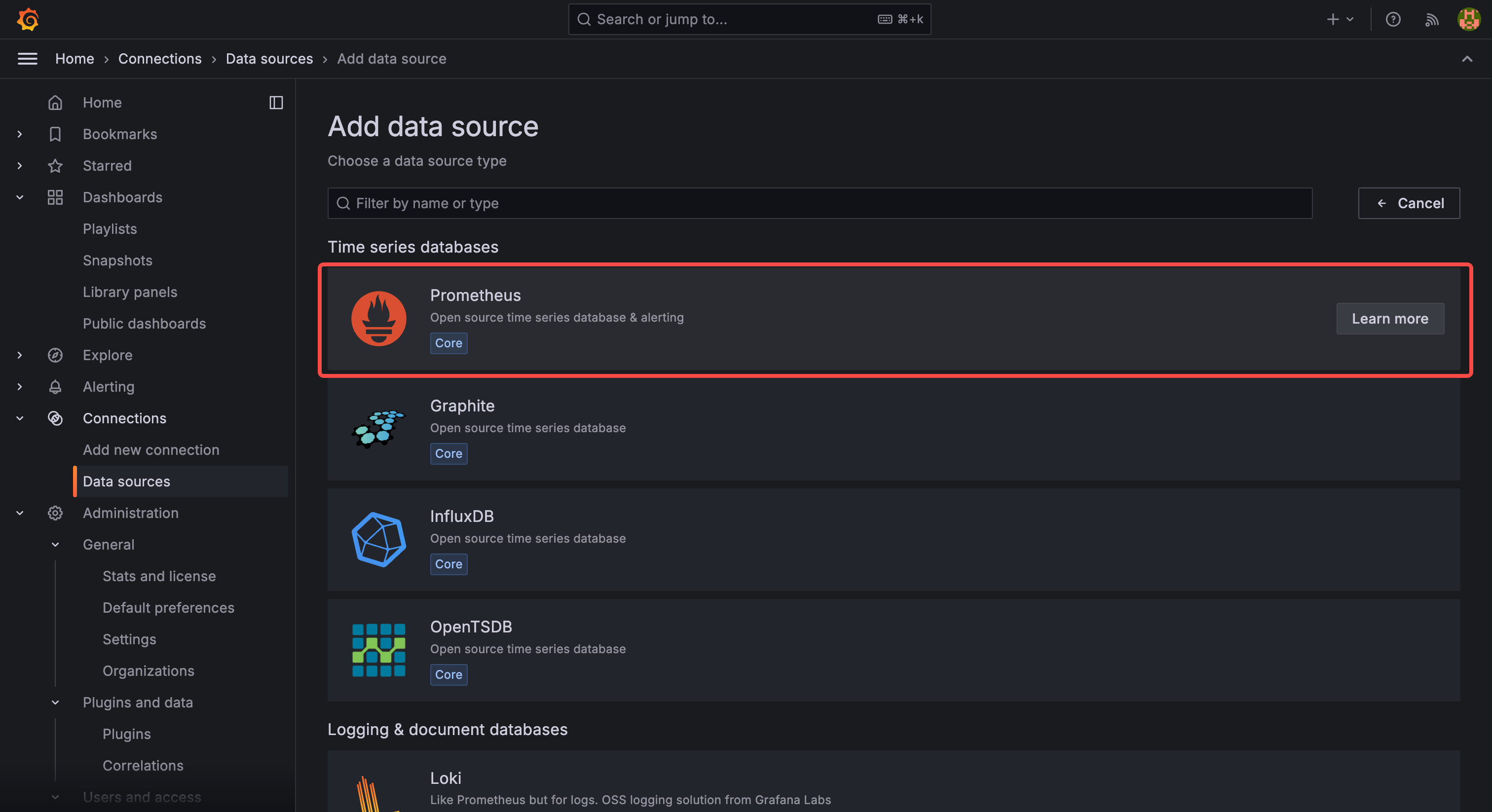Toggle the hamburger navigation menu
Viewport: 1492px width, 812px height.
(x=27, y=59)
